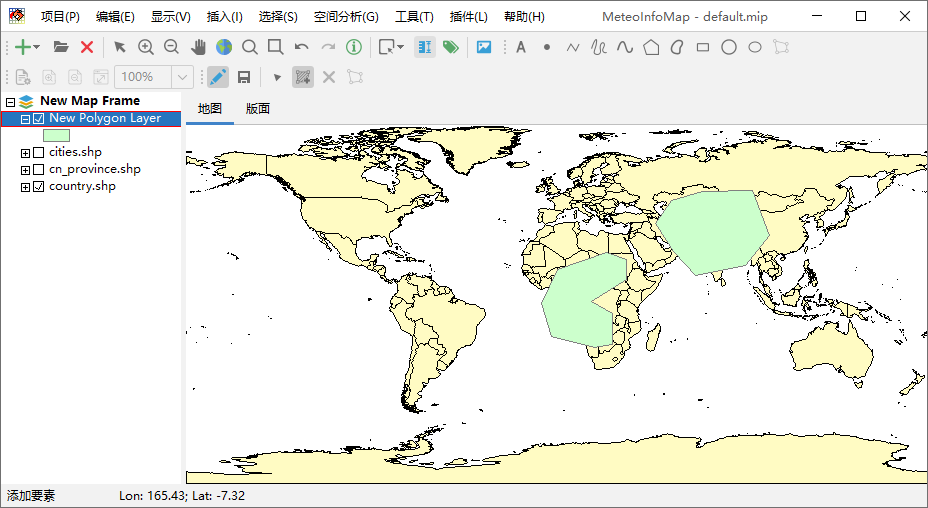Collapse the New Polygon Layer node

pos(26,118)
